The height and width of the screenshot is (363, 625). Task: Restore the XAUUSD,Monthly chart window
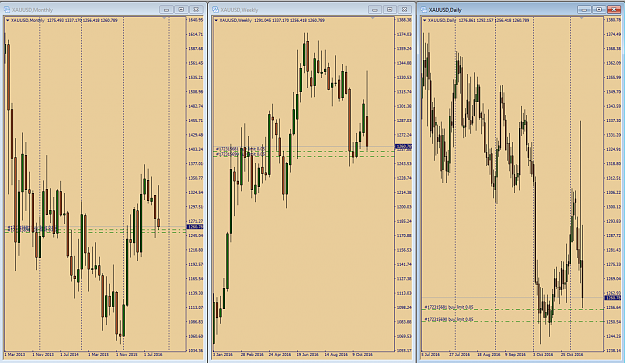click(181, 10)
